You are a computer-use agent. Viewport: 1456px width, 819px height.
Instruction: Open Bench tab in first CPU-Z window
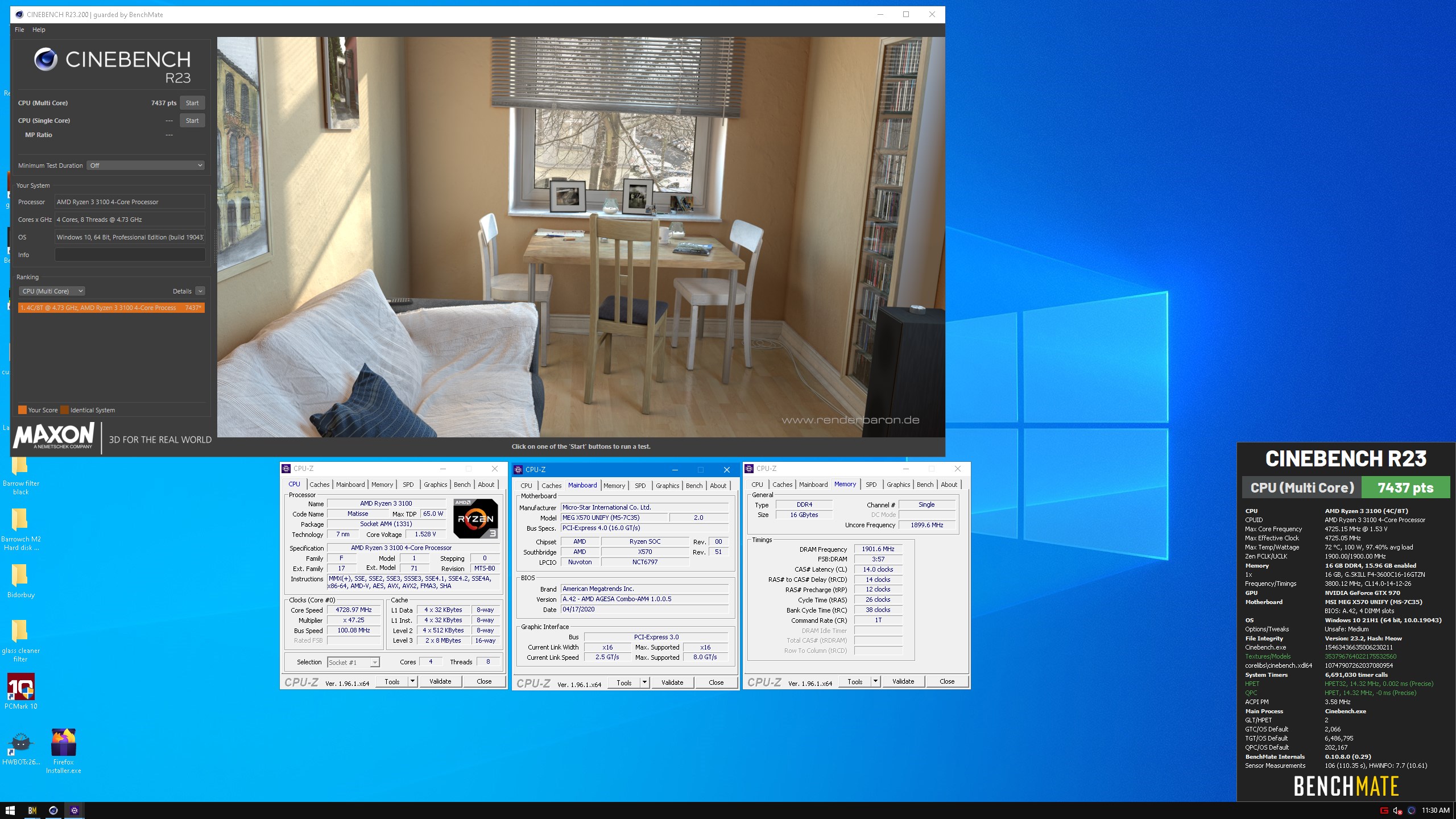pyautogui.click(x=462, y=485)
